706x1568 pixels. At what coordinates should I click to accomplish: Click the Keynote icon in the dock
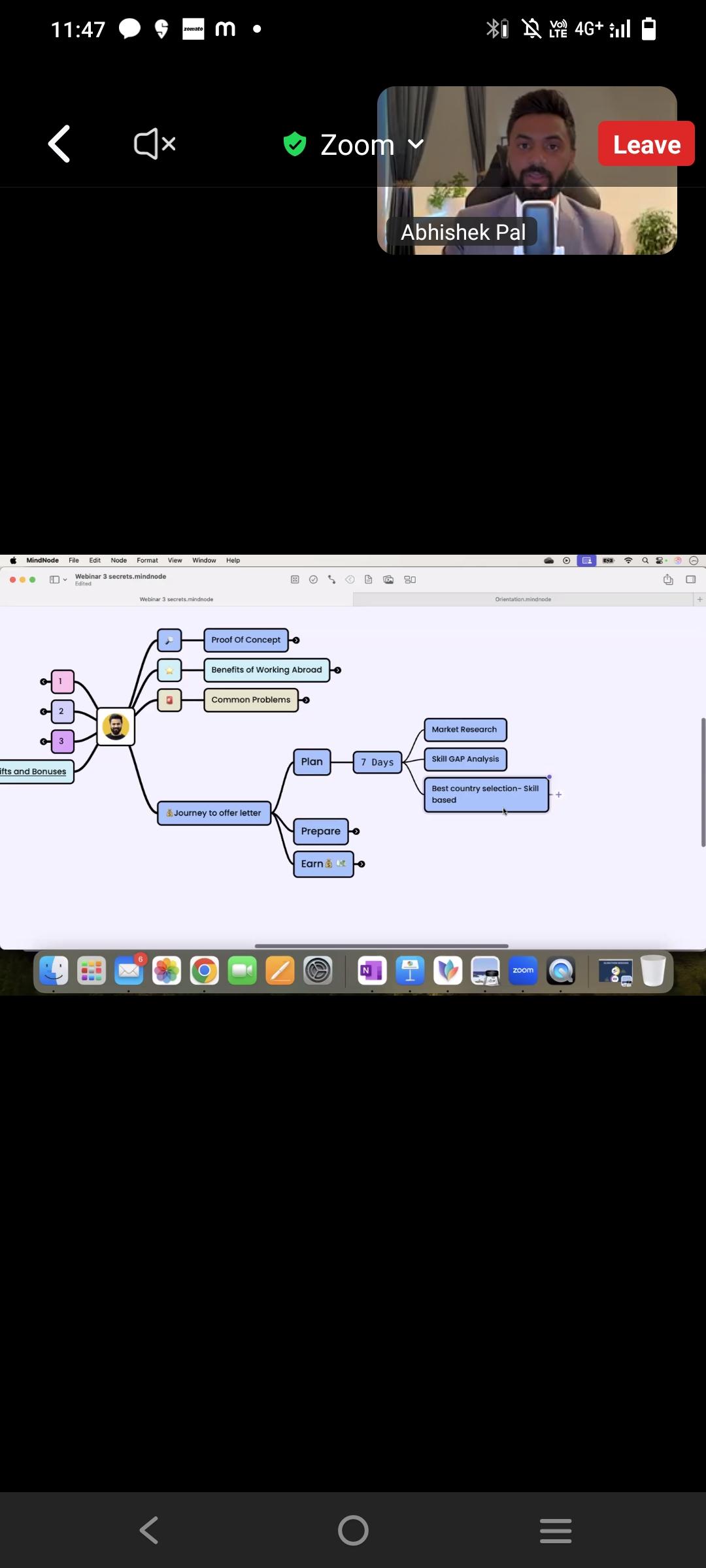[x=410, y=972]
